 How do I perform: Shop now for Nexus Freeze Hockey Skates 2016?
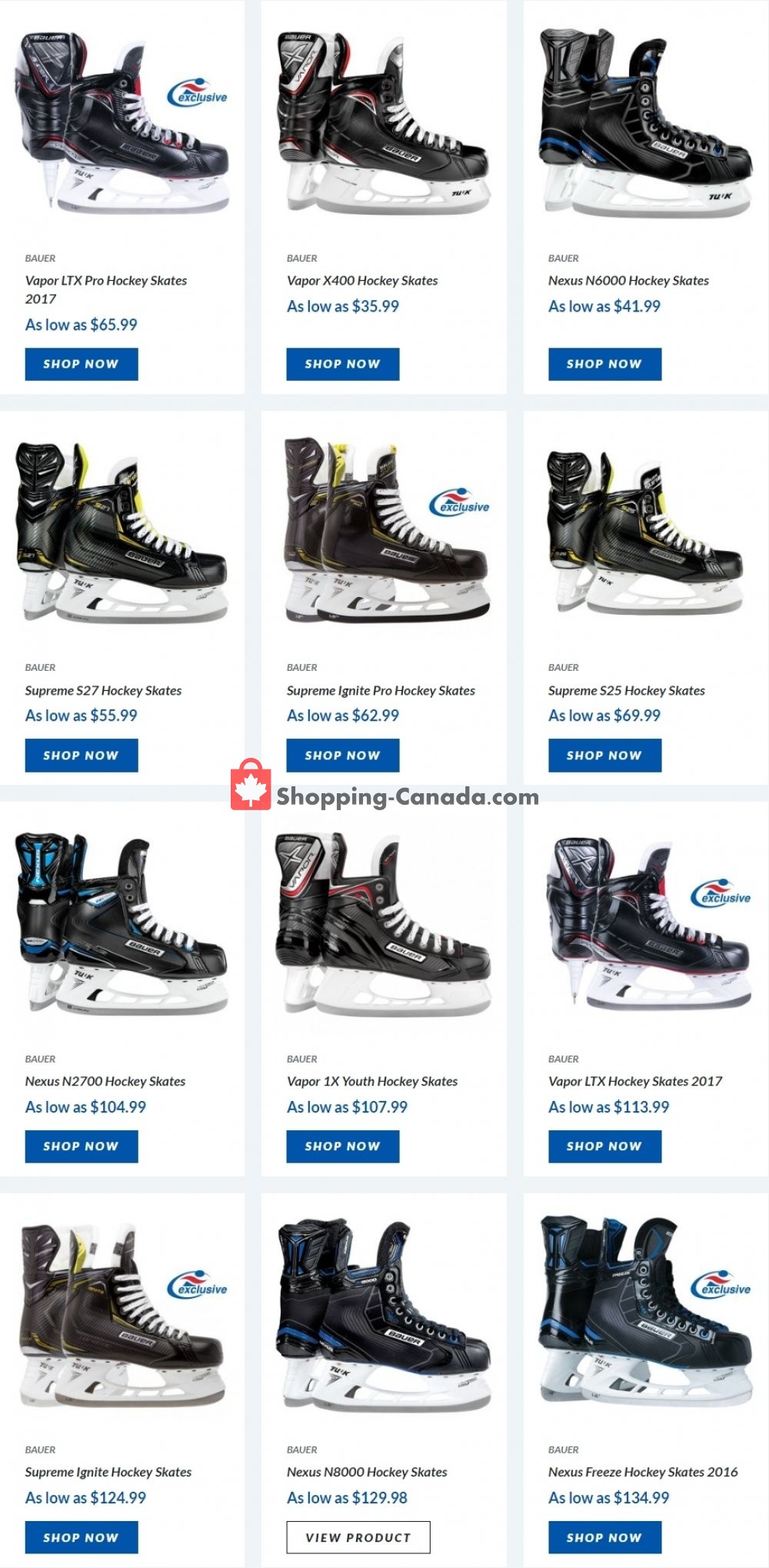[x=604, y=1537]
